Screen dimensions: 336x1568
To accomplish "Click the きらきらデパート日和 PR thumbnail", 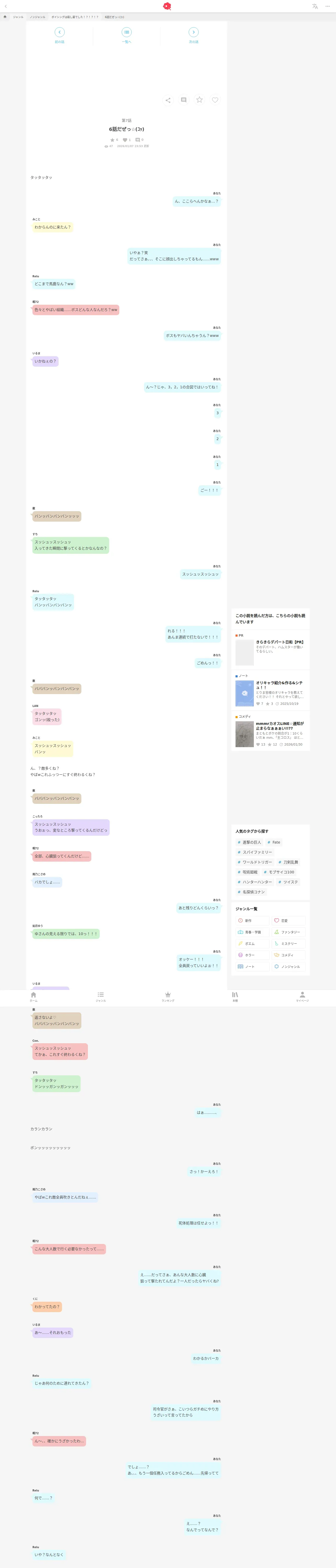I will click(x=244, y=653).
